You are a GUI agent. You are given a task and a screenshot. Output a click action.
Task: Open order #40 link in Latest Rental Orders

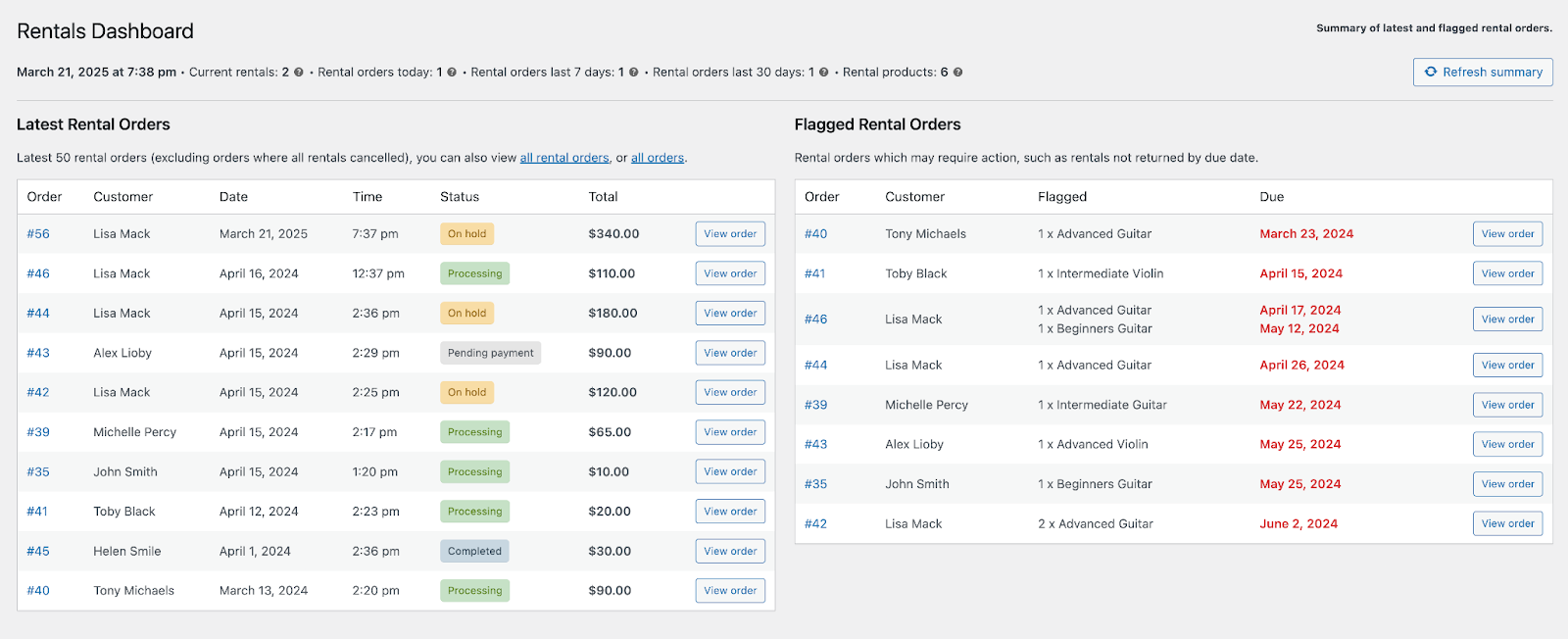coord(38,591)
